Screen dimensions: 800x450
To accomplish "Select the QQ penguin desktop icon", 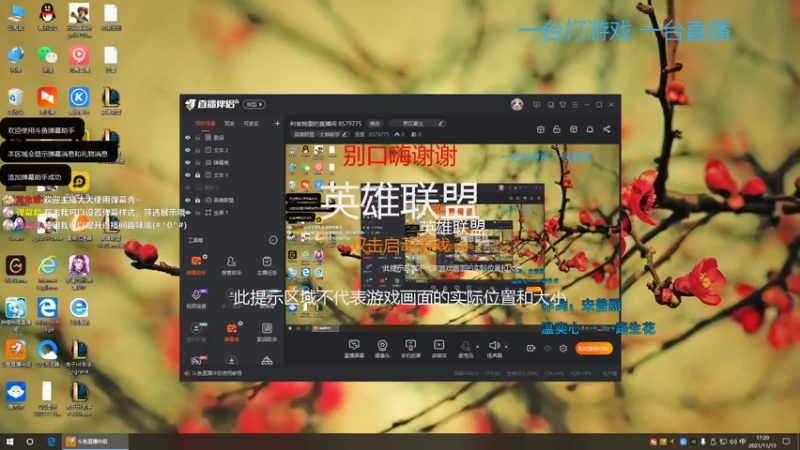I will [47, 17].
